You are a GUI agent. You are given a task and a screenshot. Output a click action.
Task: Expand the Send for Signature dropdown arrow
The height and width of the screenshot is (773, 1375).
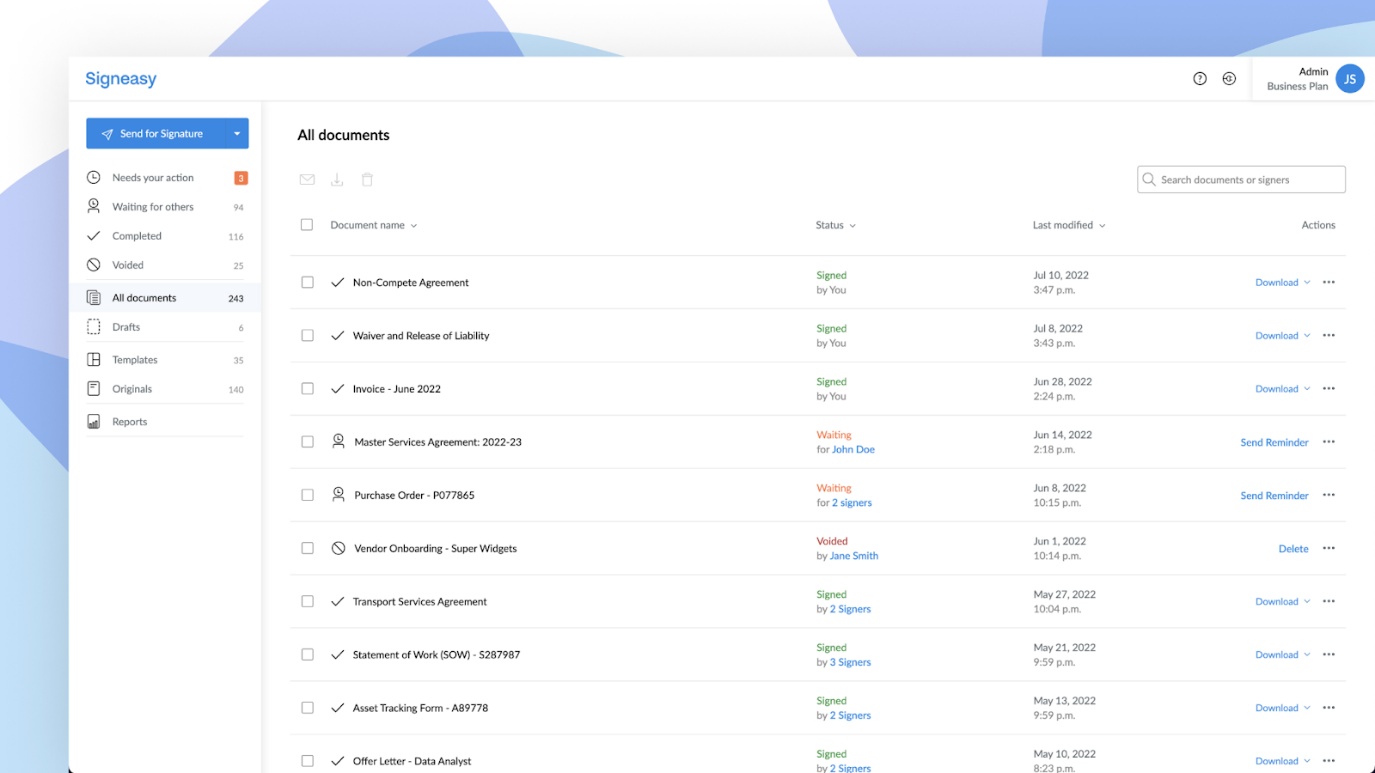tap(237, 134)
